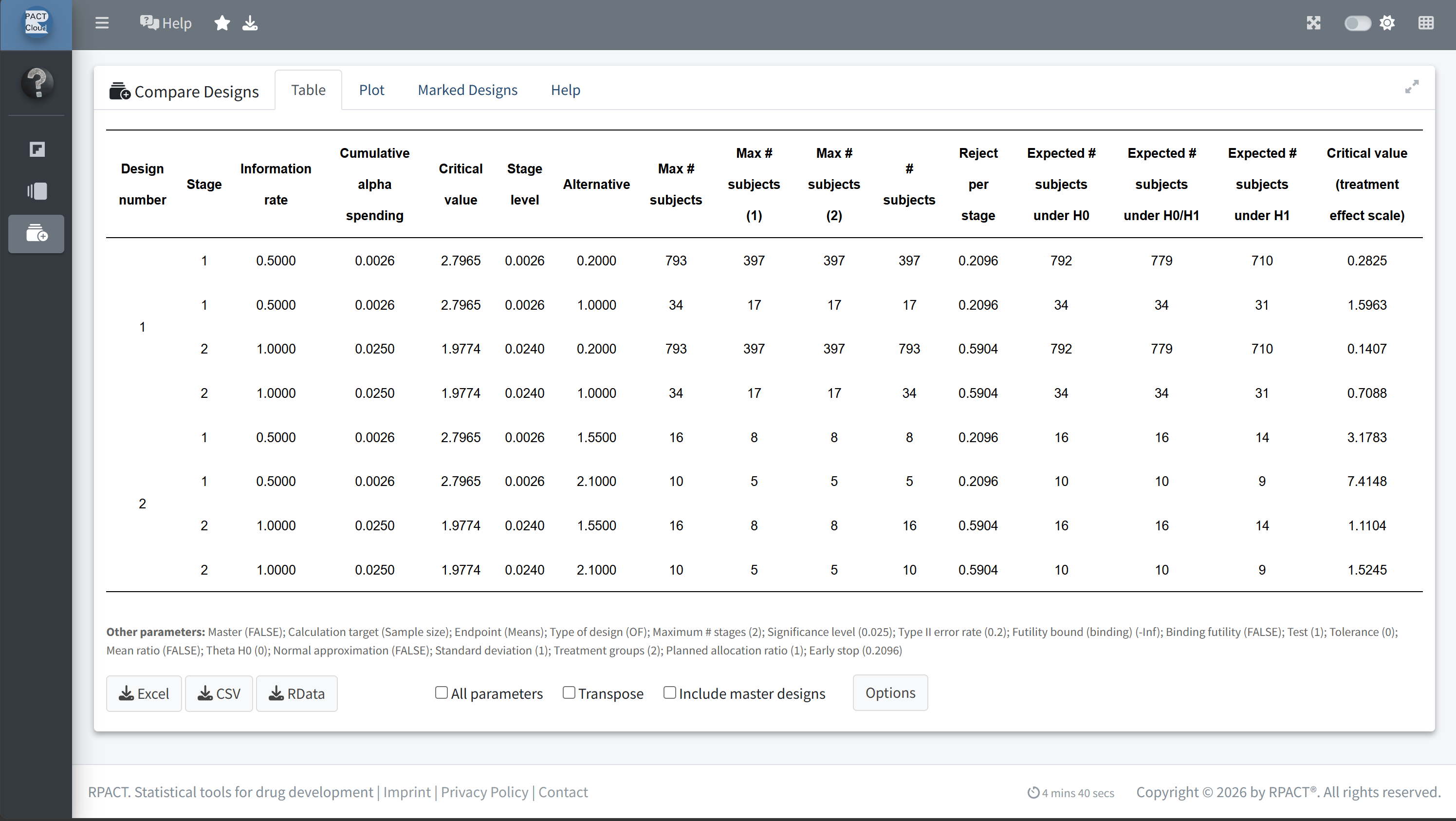Screen dimensions: 1456x821
Task: Open the apps grid icon
Action: coord(1426,23)
